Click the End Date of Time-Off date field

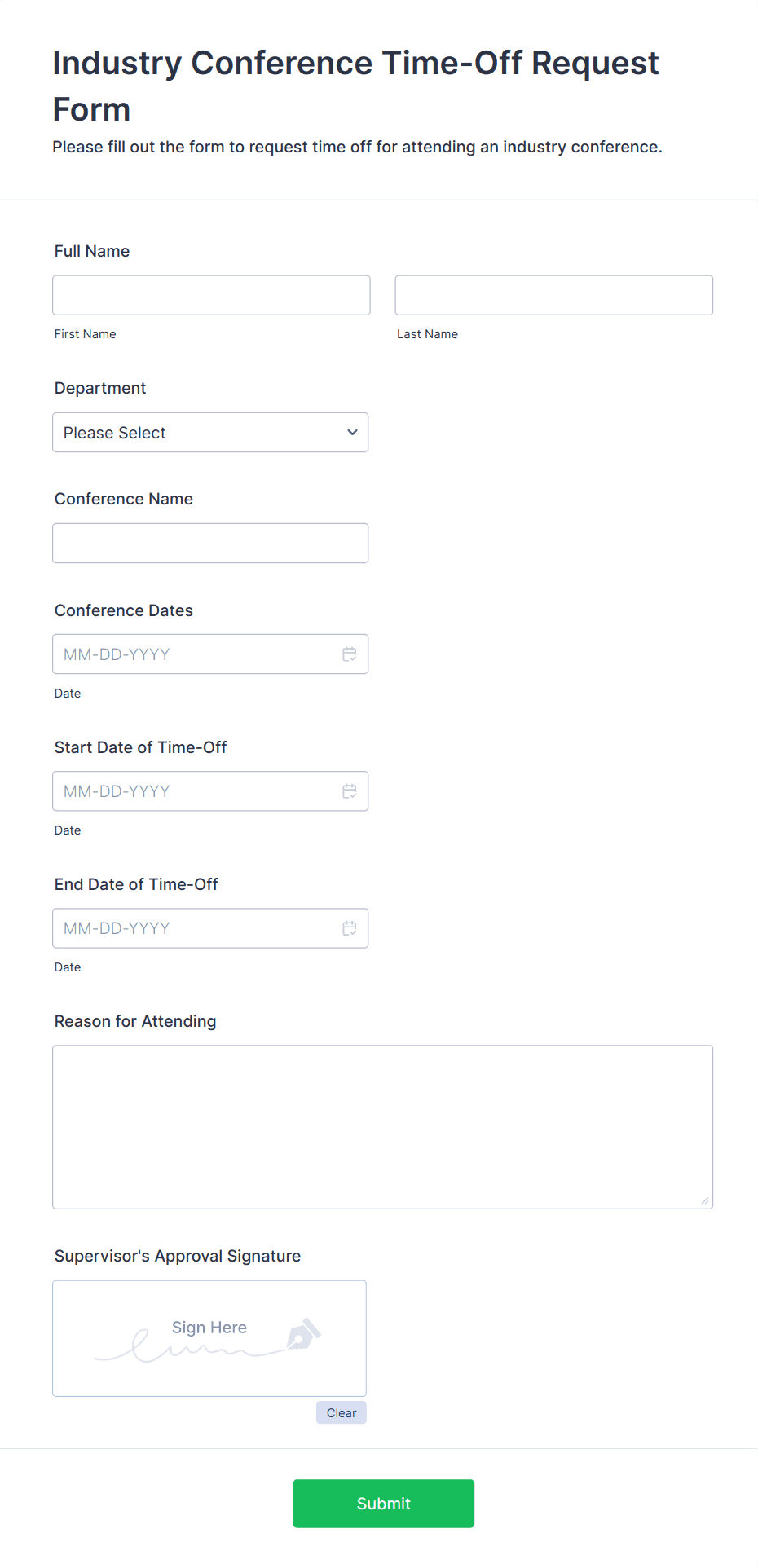196,927
